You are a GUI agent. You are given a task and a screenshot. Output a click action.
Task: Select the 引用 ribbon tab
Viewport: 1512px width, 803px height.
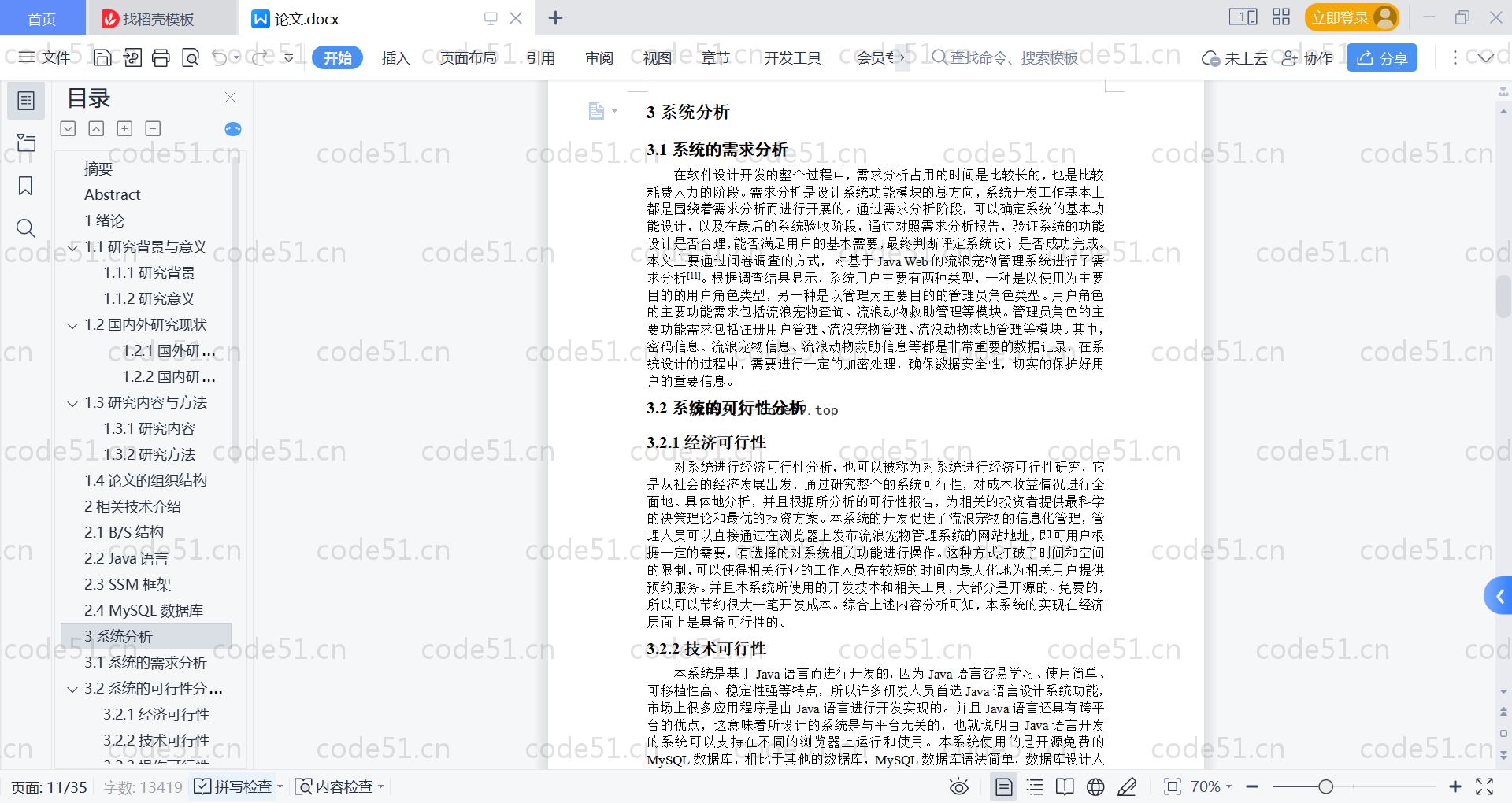click(x=540, y=57)
